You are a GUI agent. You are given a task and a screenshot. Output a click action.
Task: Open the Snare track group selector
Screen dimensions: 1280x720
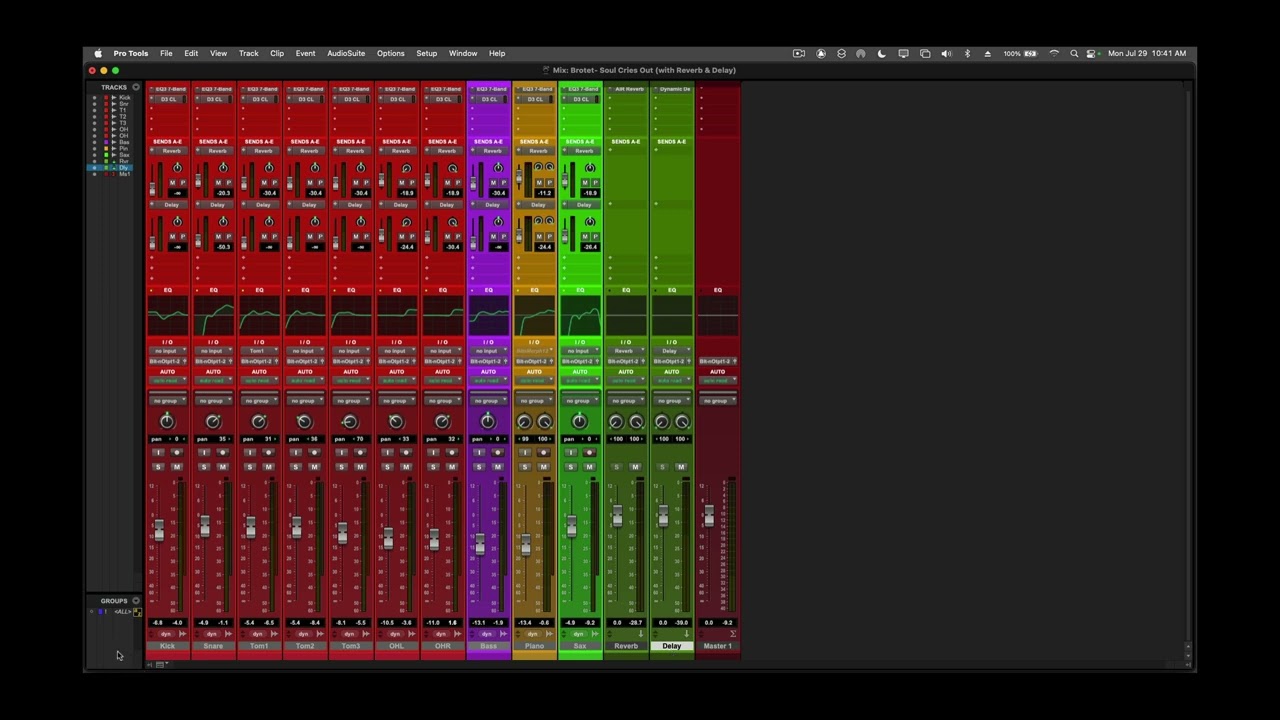(x=213, y=400)
